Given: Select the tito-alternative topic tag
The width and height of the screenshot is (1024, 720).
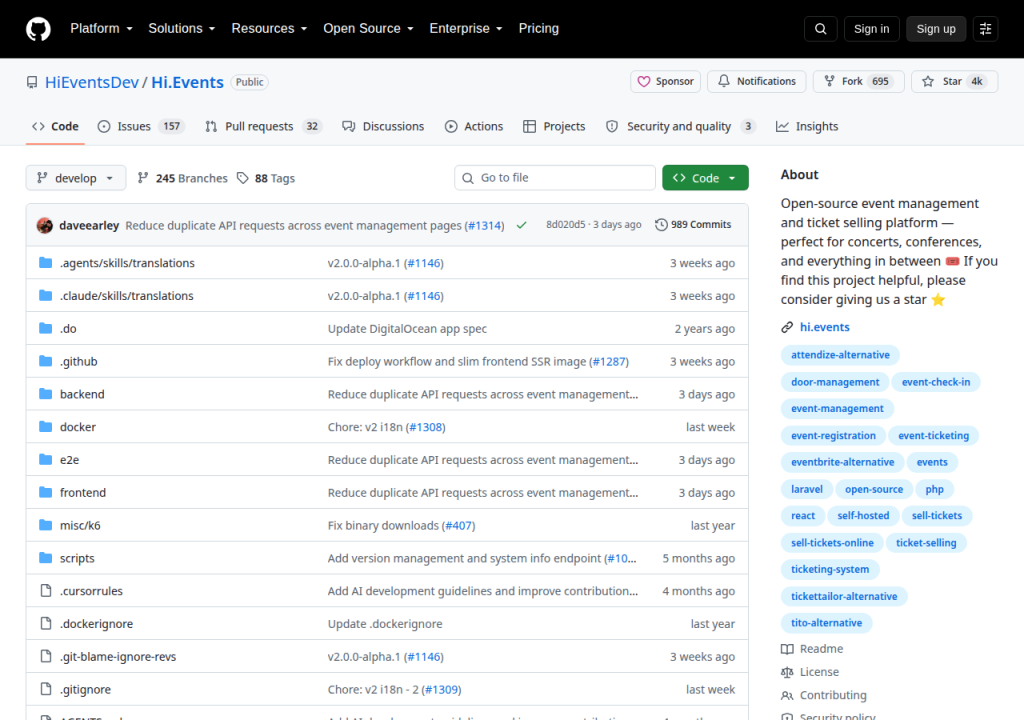Looking at the screenshot, I should coord(826,623).
